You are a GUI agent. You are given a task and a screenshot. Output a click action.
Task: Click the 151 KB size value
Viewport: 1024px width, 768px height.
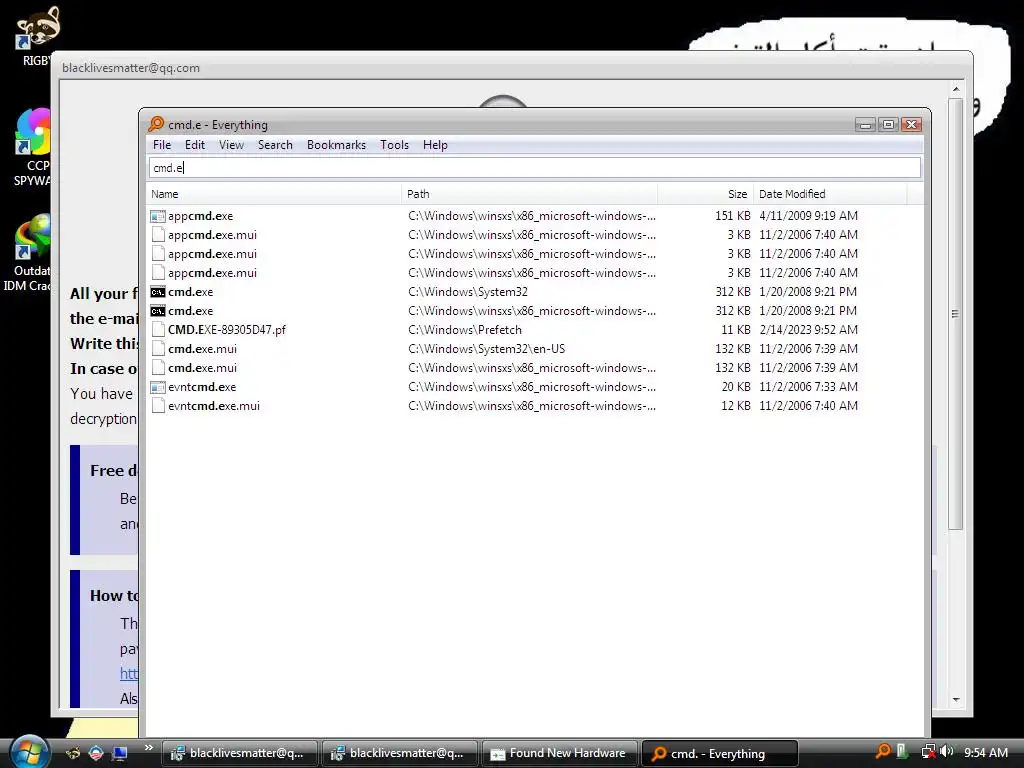click(x=733, y=216)
